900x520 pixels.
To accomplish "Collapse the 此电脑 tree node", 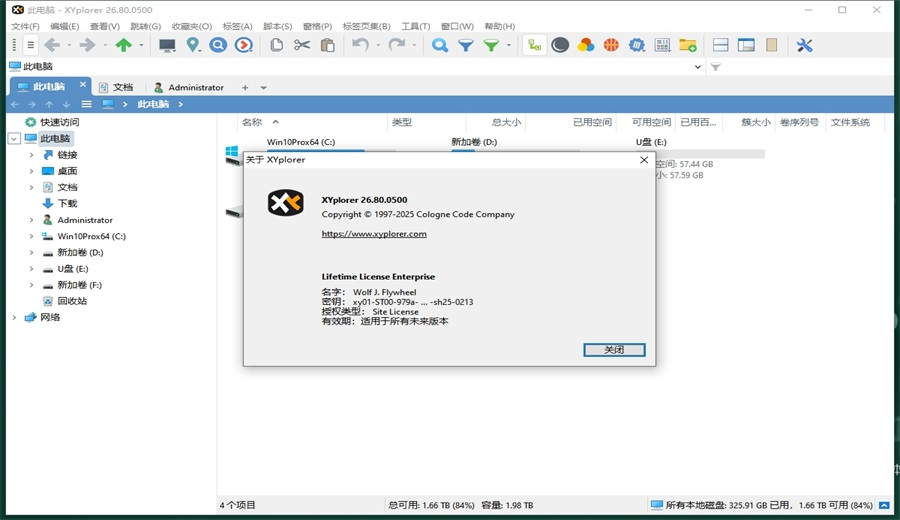I will tap(14, 138).
